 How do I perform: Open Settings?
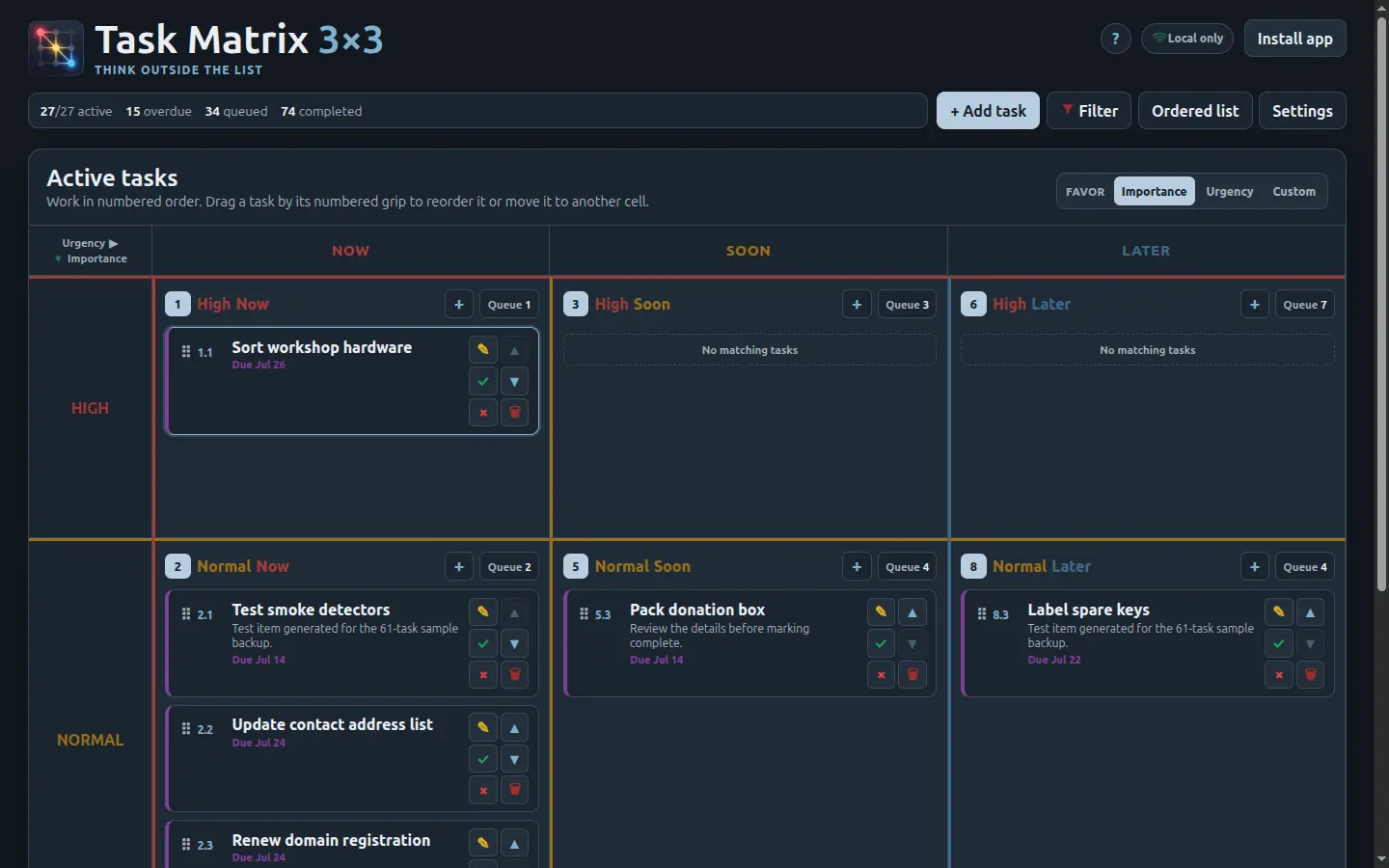[1302, 111]
